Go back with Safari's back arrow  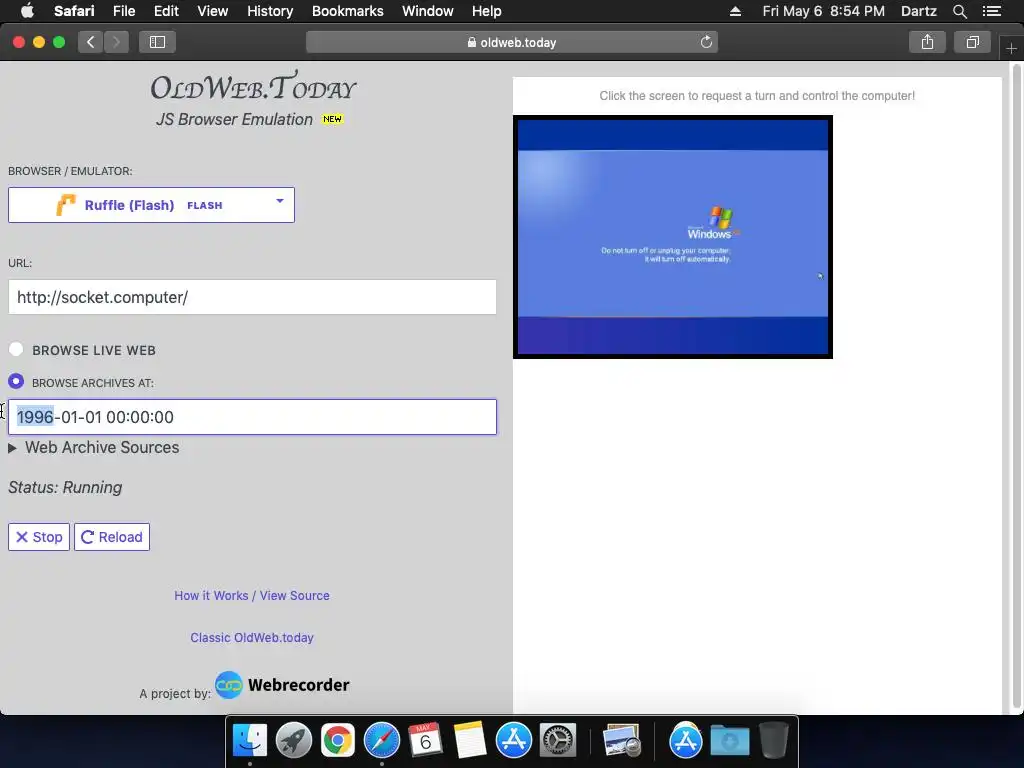(91, 42)
